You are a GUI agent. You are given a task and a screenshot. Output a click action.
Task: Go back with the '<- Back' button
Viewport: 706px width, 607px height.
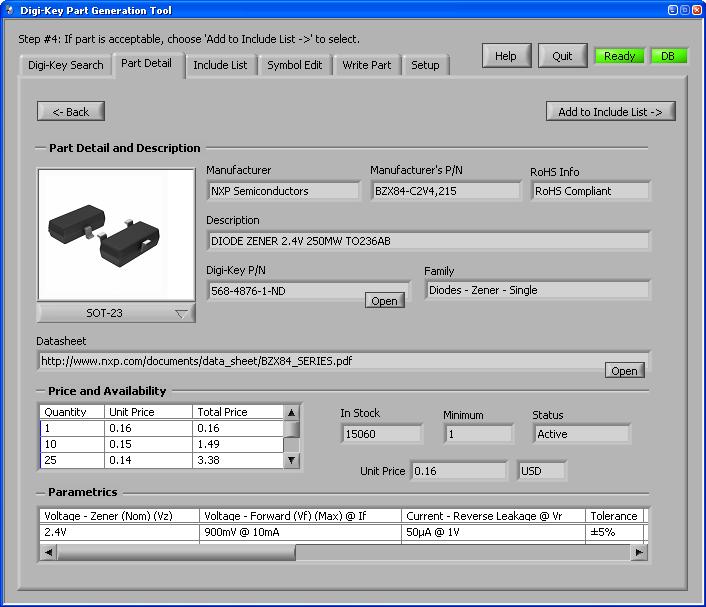(71, 111)
